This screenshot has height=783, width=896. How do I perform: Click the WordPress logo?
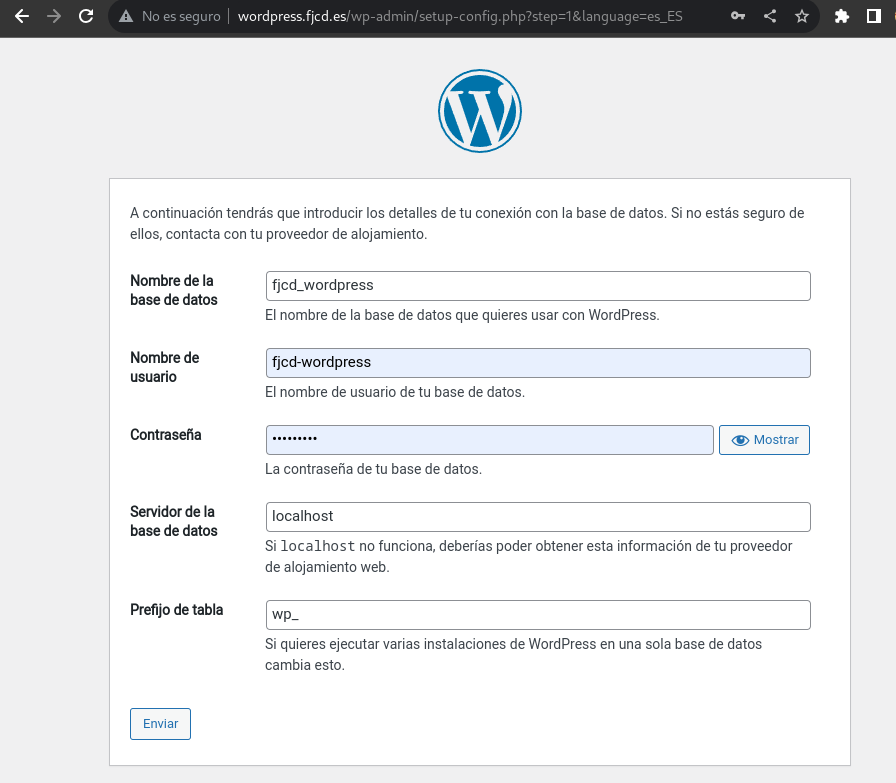tap(480, 111)
